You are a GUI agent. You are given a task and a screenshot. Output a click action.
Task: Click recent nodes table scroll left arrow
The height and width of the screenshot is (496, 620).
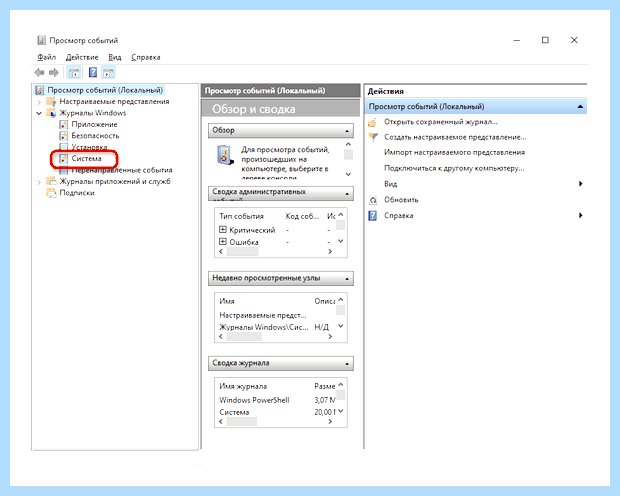221,337
